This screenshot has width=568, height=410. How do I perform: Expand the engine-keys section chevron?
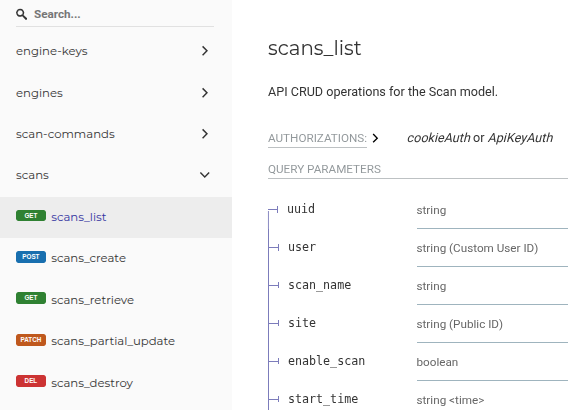point(205,51)
